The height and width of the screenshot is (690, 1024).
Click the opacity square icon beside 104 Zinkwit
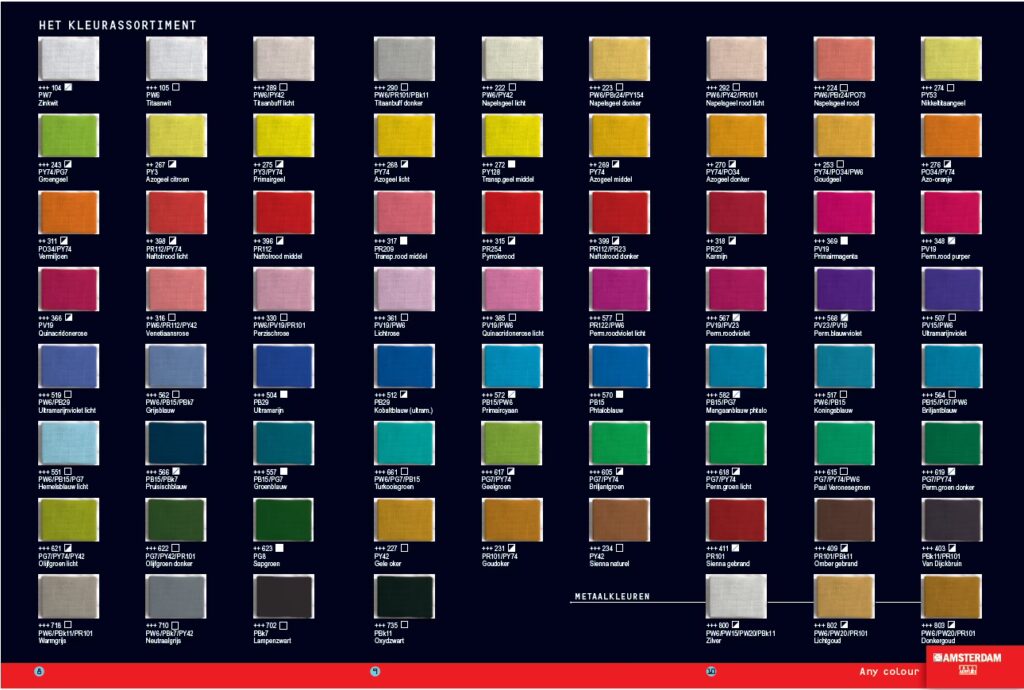67,87
